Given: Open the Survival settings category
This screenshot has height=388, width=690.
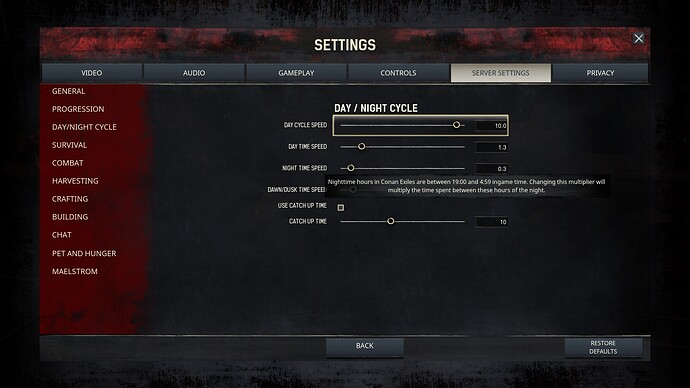Looking at the screenshot, I should (x=70, y=145).
